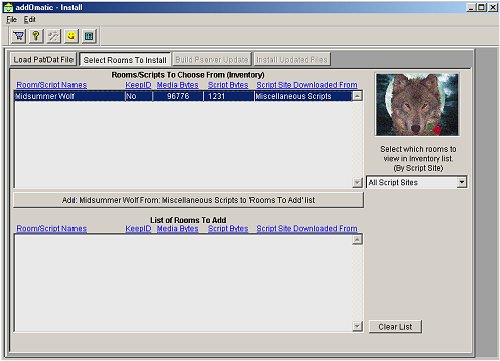The image size is (500, 361).
Task: Click inventory list scroll up arrow
Action: pos(357,96)
